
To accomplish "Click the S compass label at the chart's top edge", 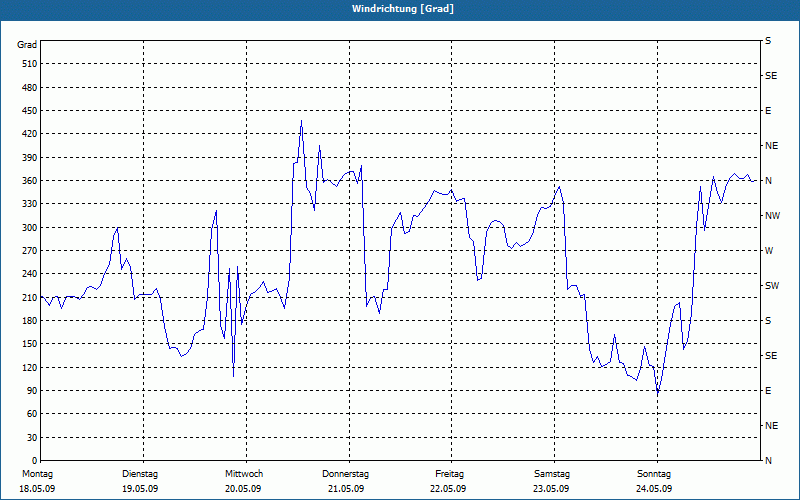I will click(768, 41).
